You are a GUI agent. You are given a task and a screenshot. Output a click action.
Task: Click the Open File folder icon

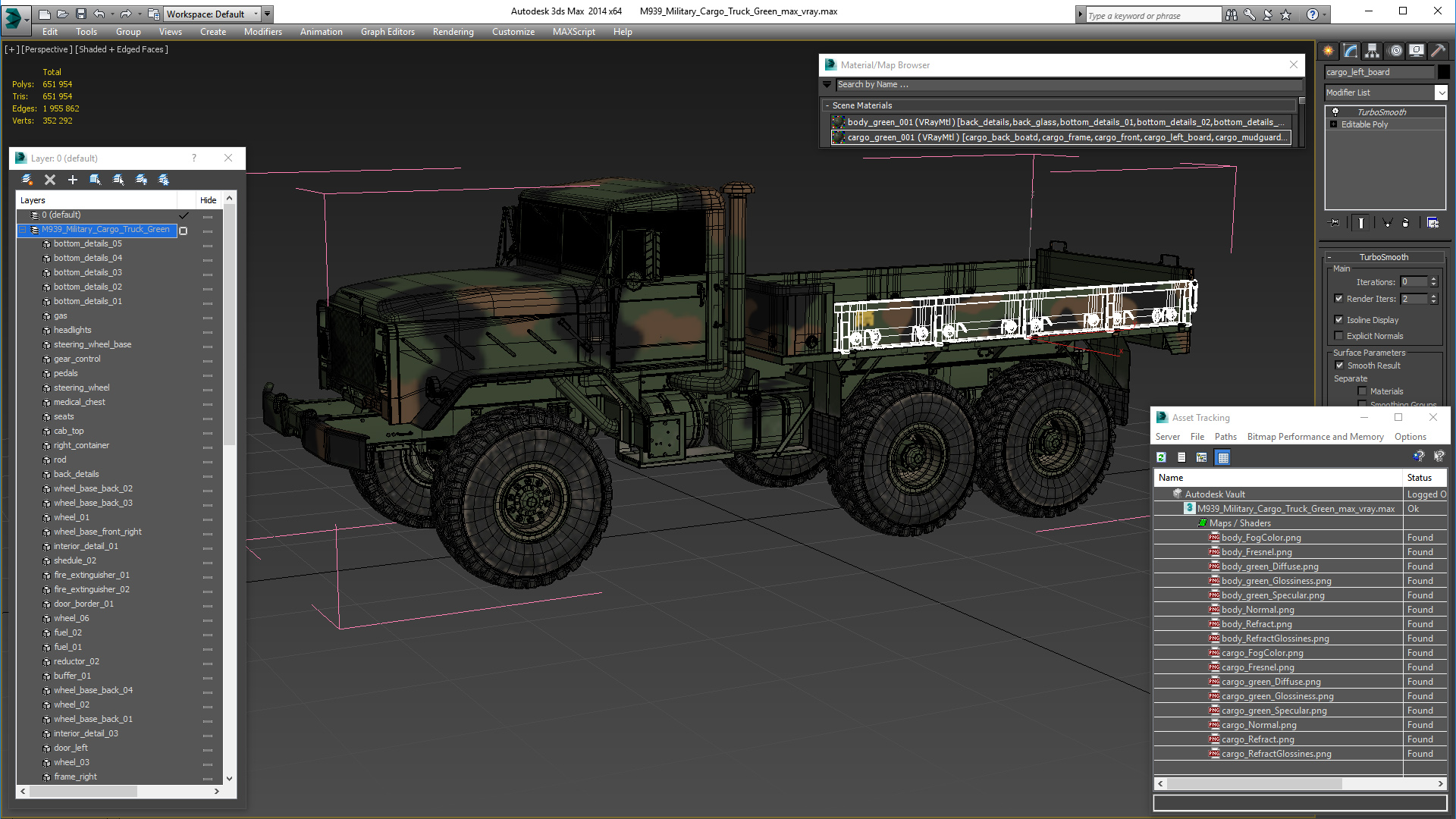pos(63,14)
